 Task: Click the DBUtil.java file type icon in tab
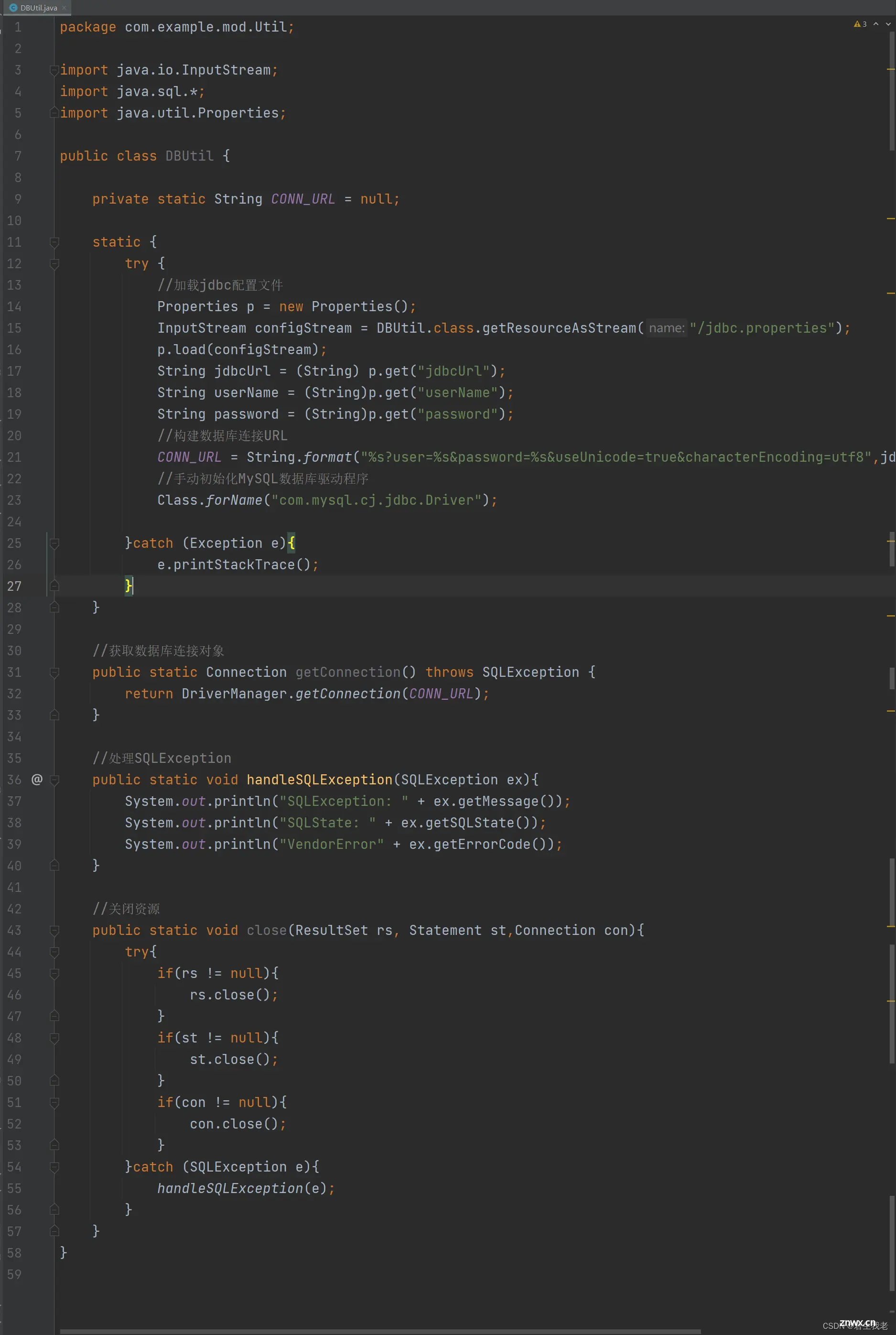[13, 8]
